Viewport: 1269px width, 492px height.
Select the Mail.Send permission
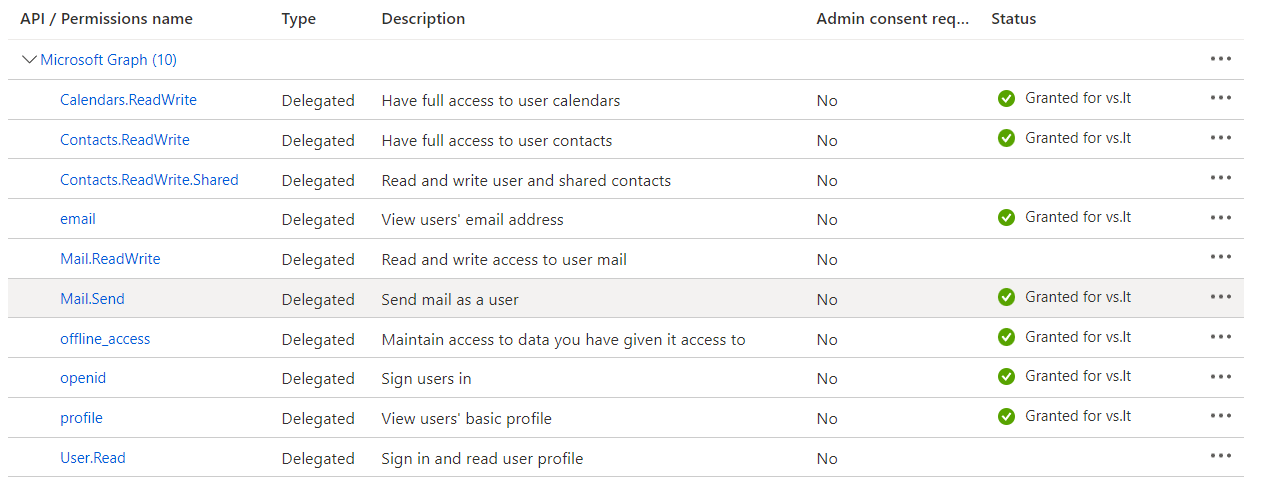click(92, 299)
